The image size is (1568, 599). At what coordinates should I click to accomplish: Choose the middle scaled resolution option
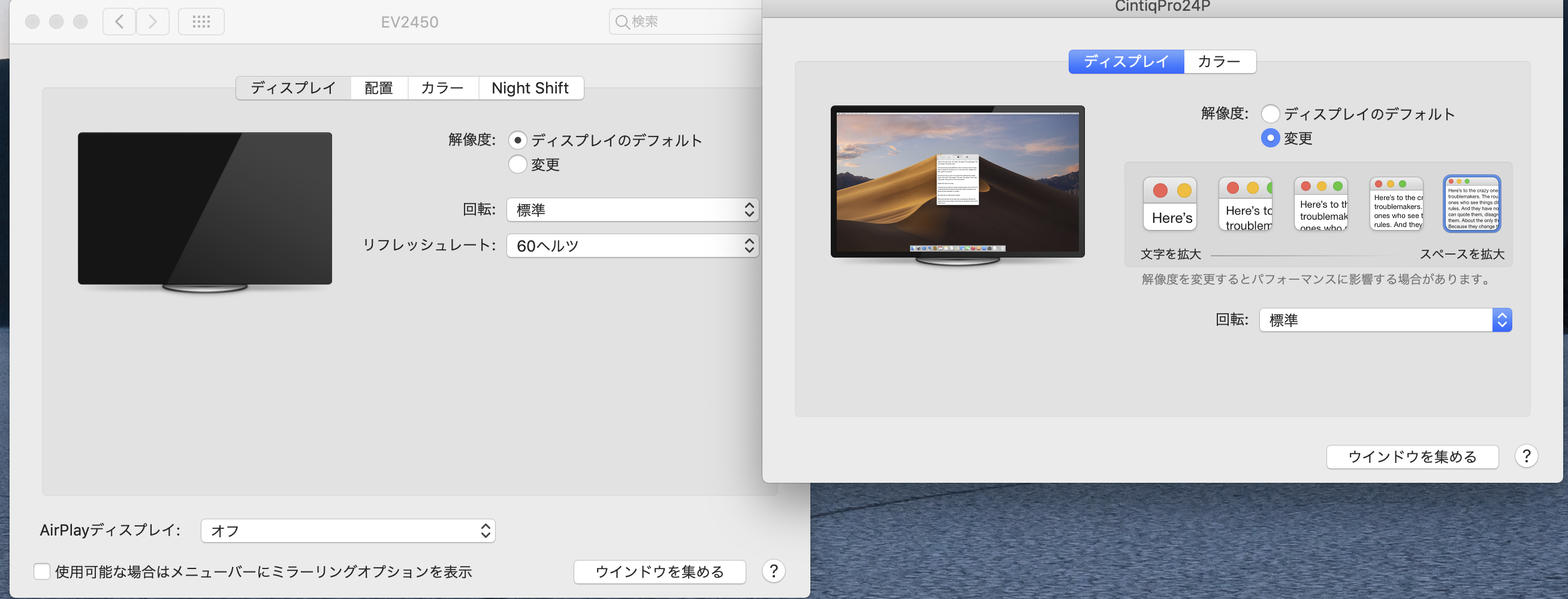1320,204
